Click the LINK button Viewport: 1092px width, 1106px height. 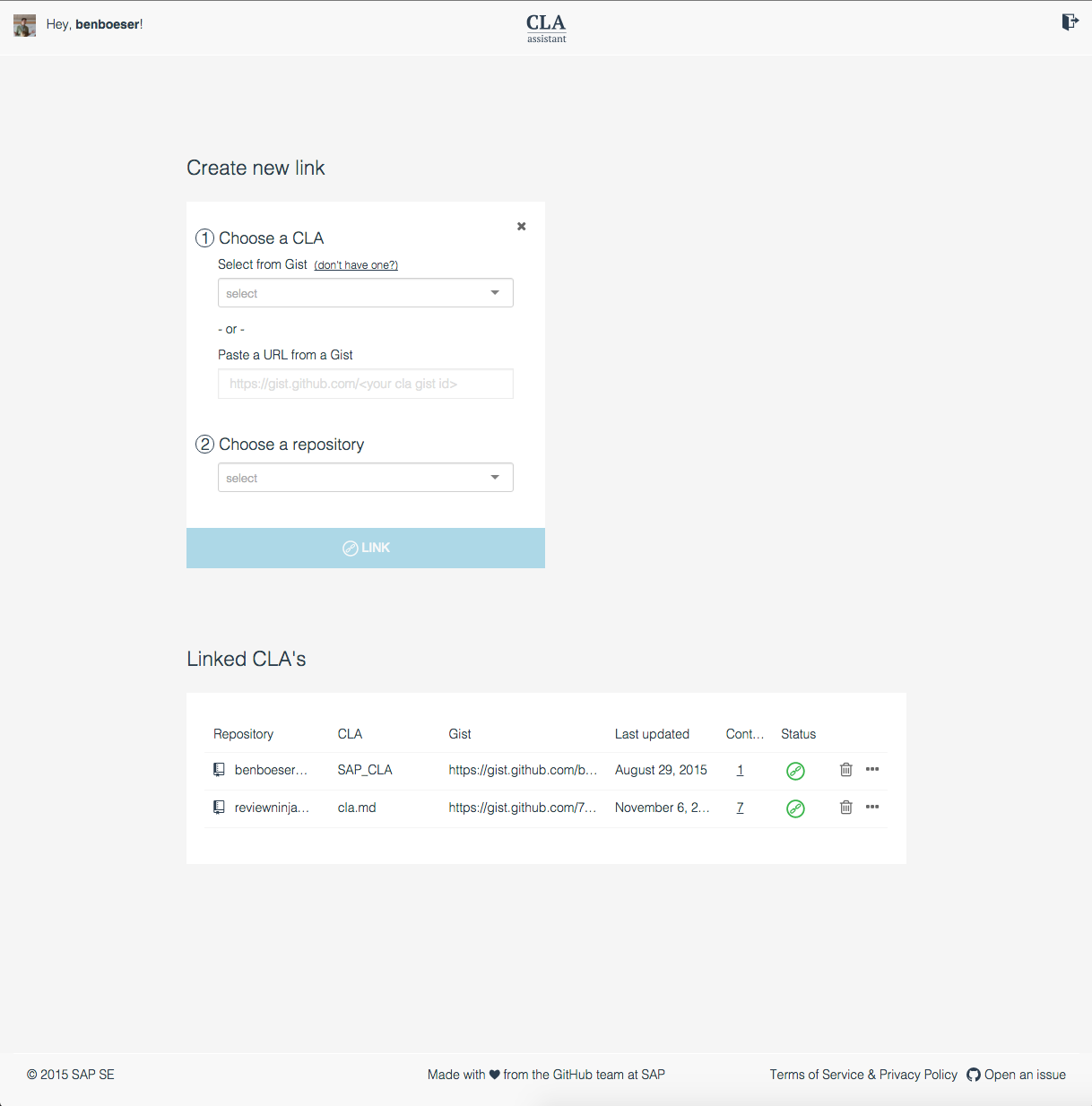click(366, 548)
